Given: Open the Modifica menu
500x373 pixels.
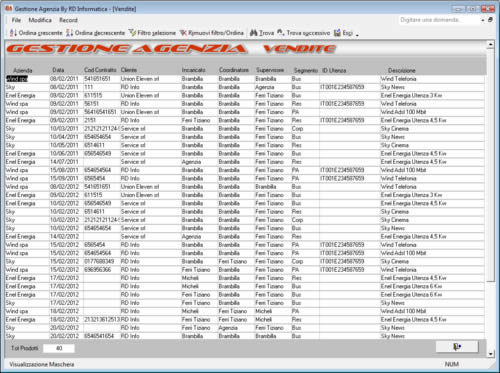Looking at the screenshot, I should click(40, 20).
